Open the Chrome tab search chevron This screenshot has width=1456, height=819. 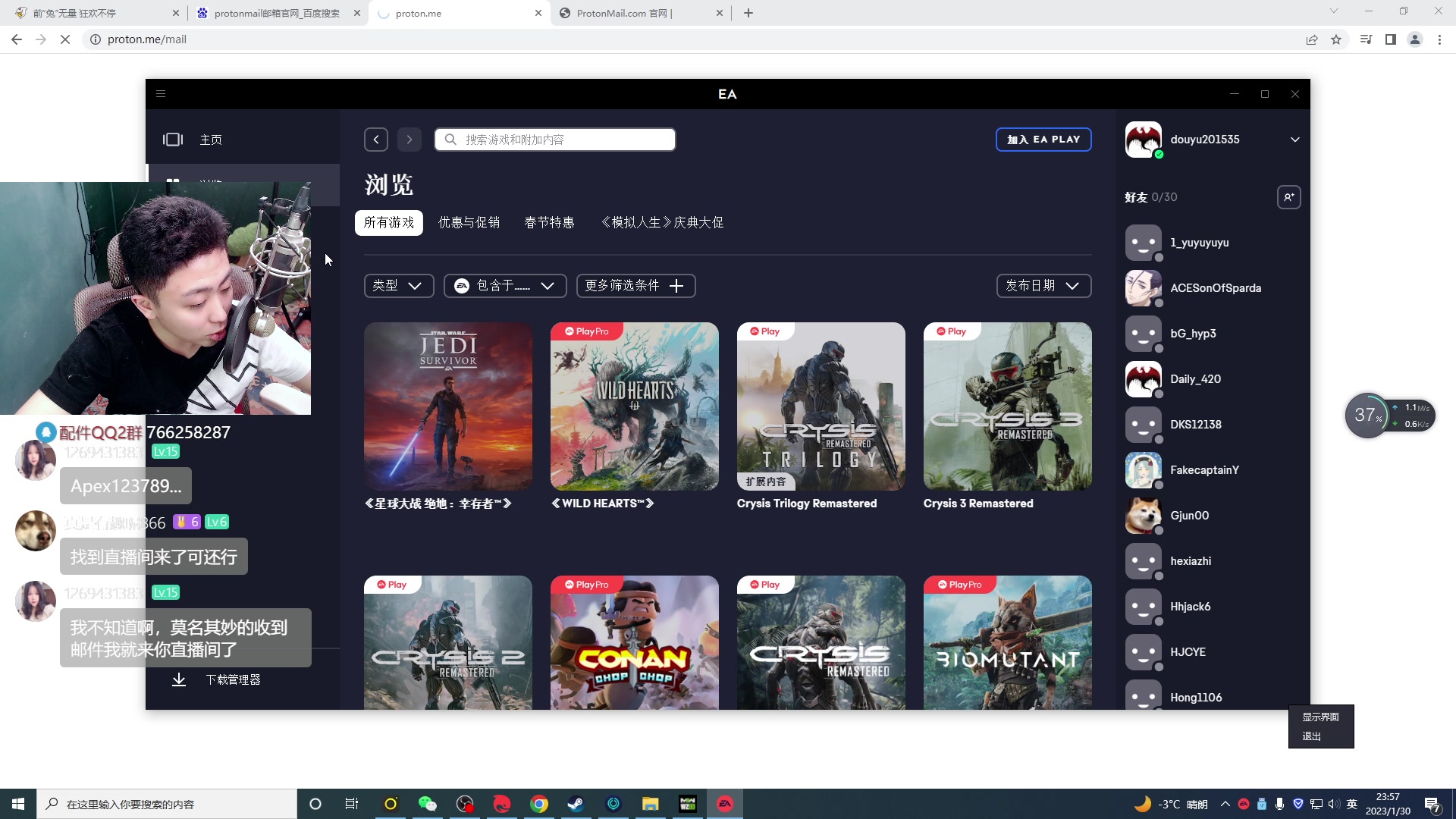tap(1334, 11)
